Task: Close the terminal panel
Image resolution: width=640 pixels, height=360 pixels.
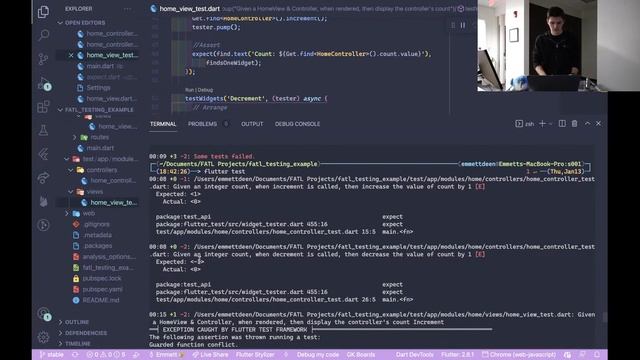Action: 598,124
